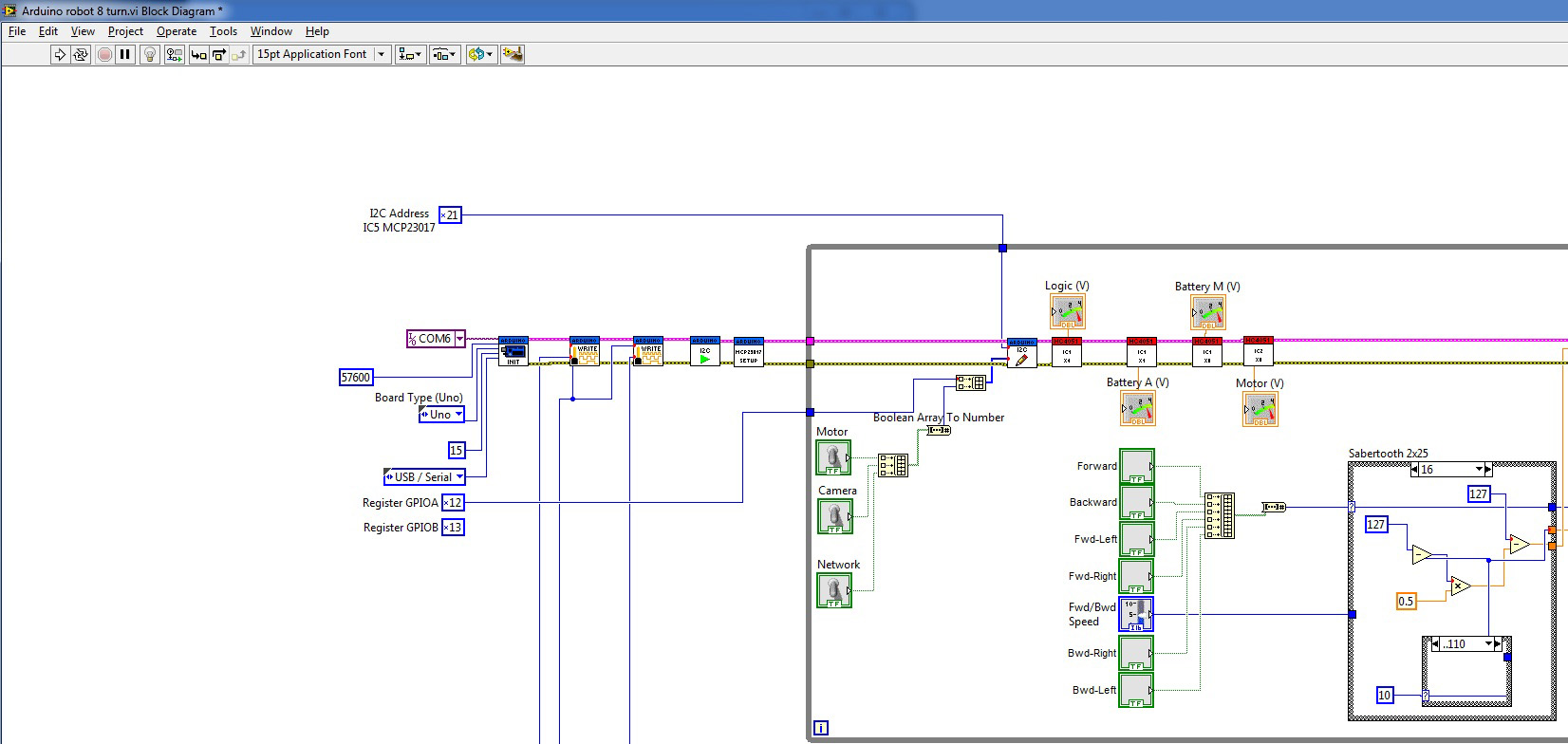Select the build array node beside Motor switch
Screen dimensions: 1568x744
click(x=892, y=465)
